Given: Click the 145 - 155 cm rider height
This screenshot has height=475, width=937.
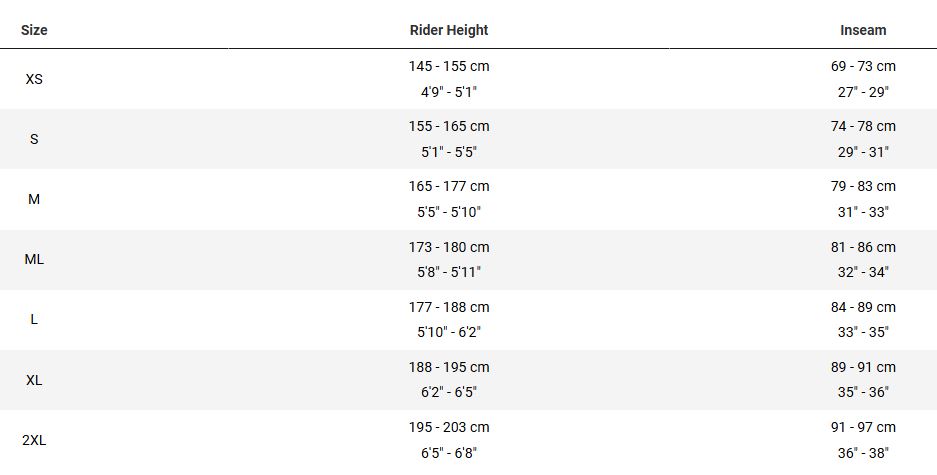Looking at the screenshot, I should click(449, 66).
